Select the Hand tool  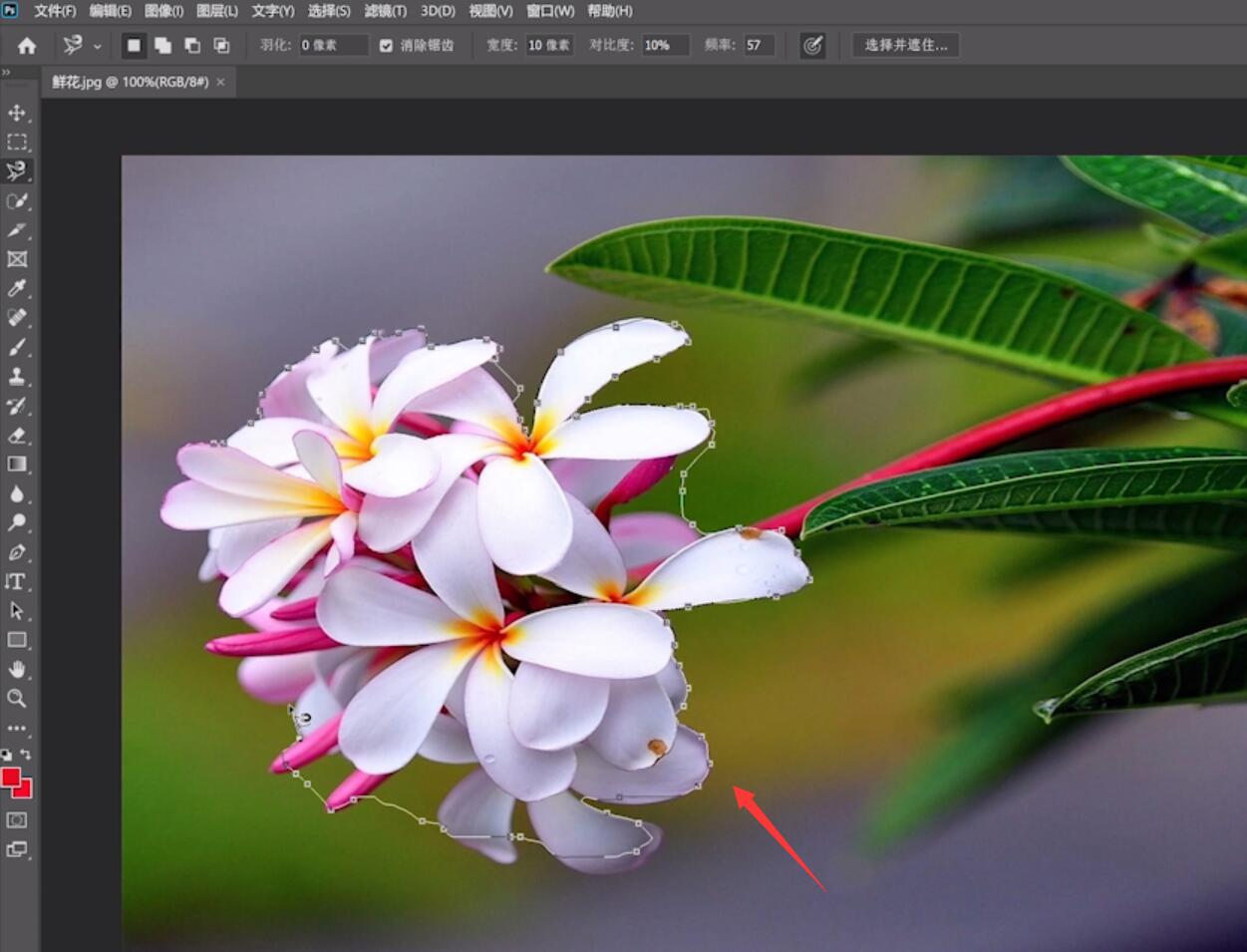(x=17, y=669)
